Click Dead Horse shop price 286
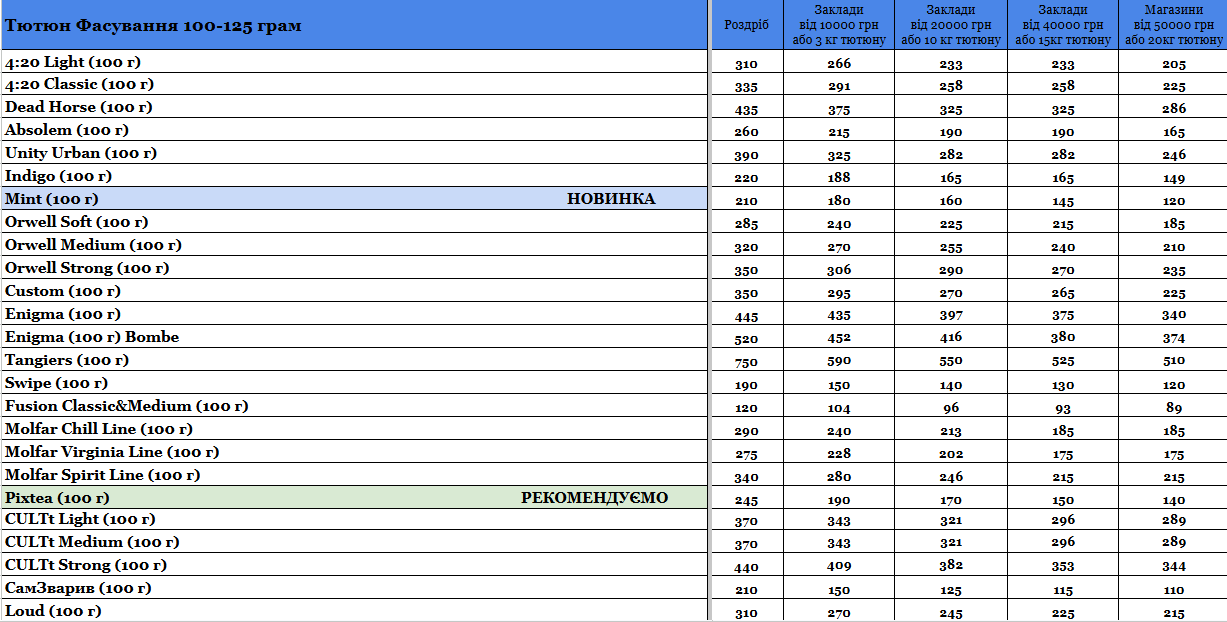The height and width of the screenshot is (622, 1227). point(1174,108)
